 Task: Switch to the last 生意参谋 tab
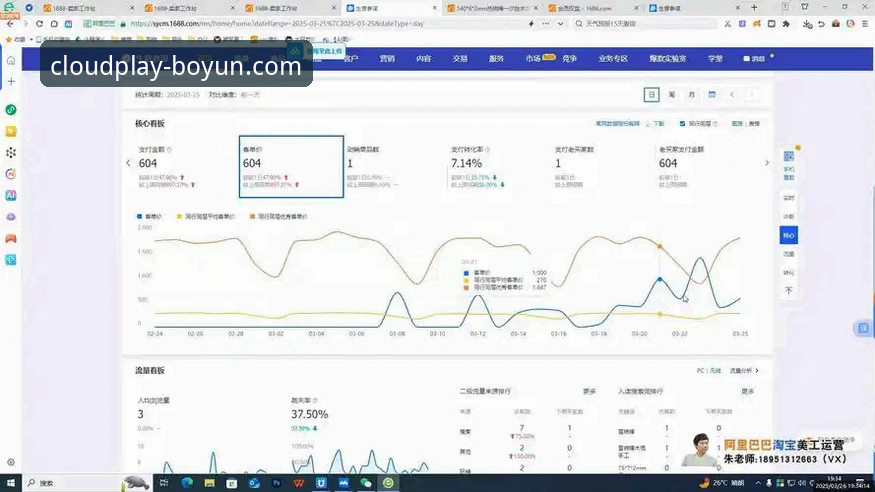point(695,8)
